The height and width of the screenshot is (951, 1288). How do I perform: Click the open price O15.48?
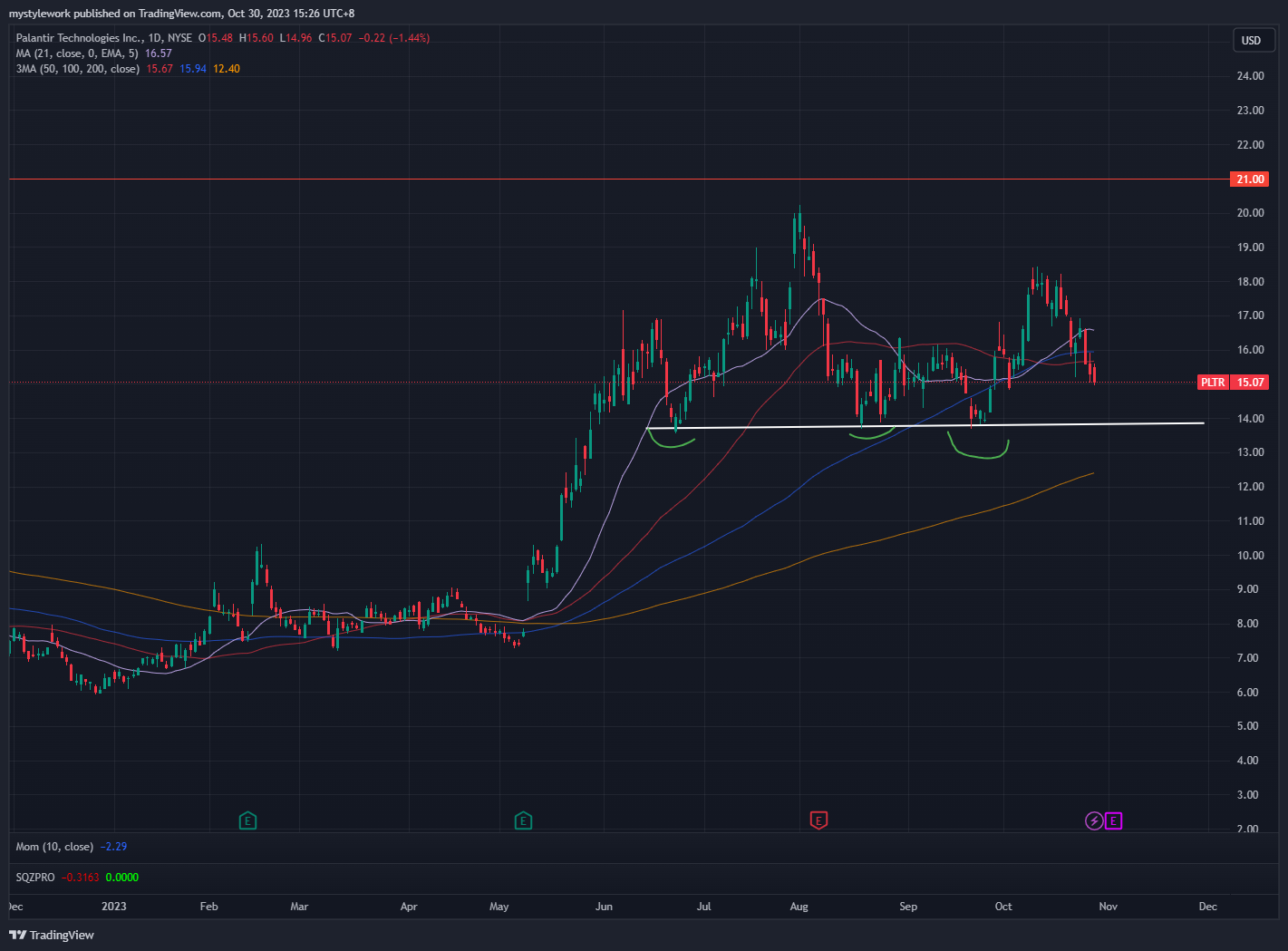point(216,38)
